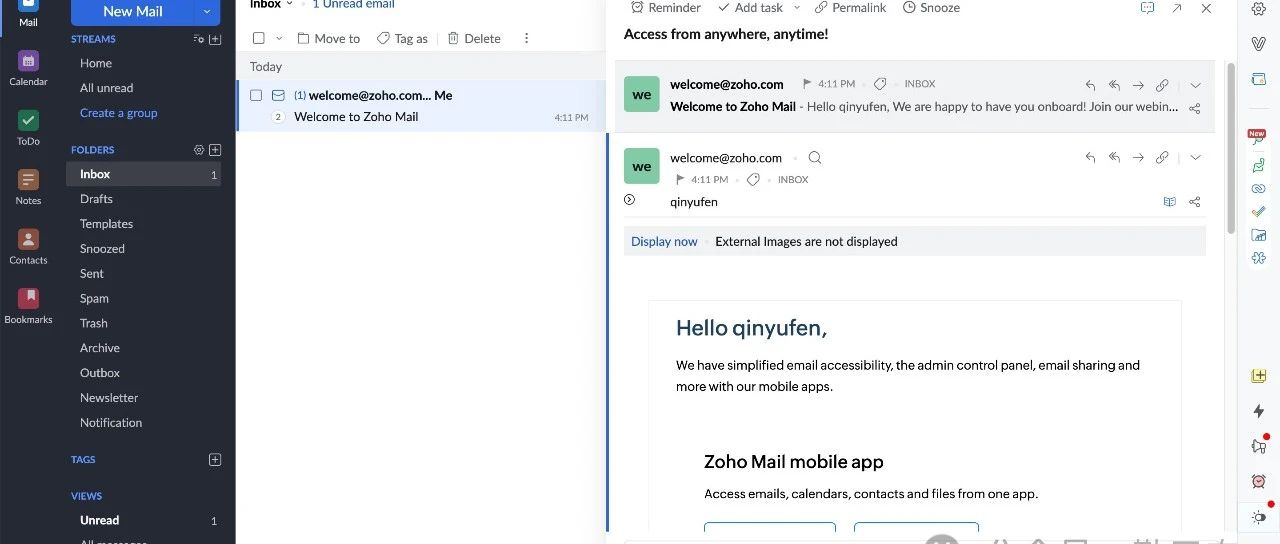Open the Notes app
The height and width of the screenshot is (544, 1280).
(x=28, y=187)
